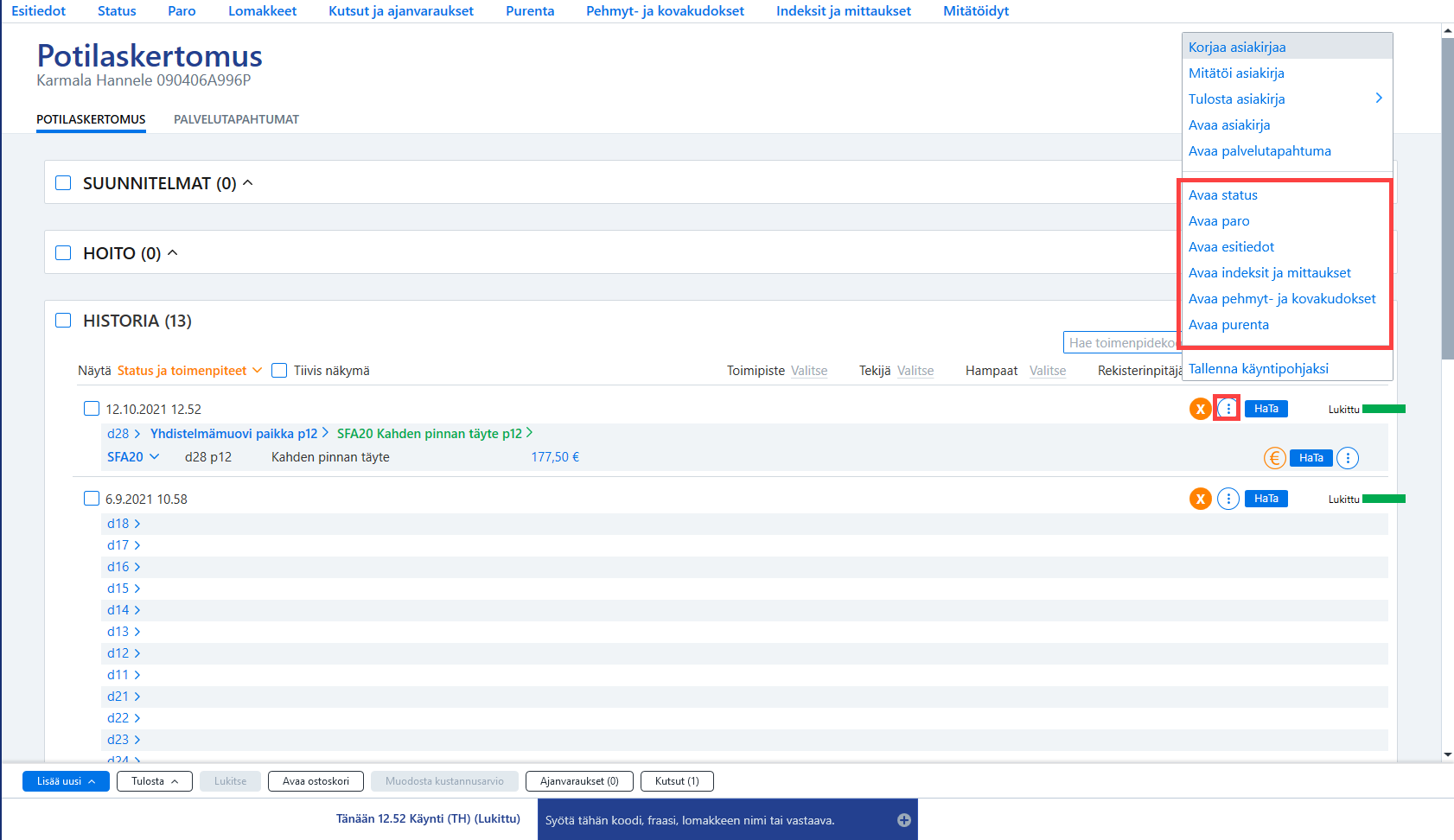Viewport: 1454px width, 840px height.
Task: Collapse the HOITO section chevron
Action: click(173, 252)
